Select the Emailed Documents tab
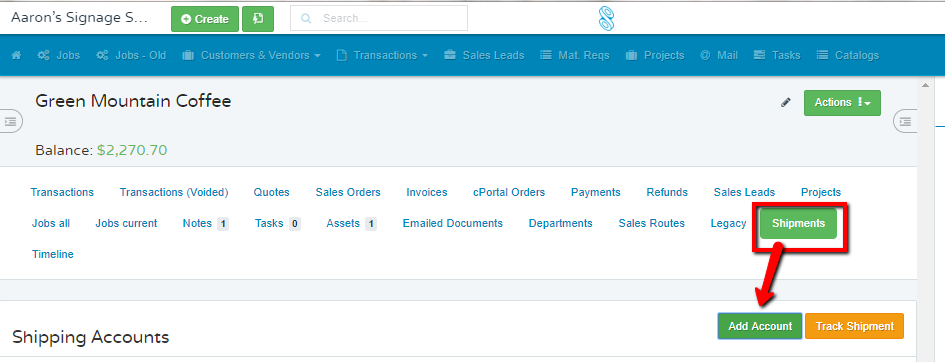Viewport: 945px width, 362px height. [x=453, y=223]
